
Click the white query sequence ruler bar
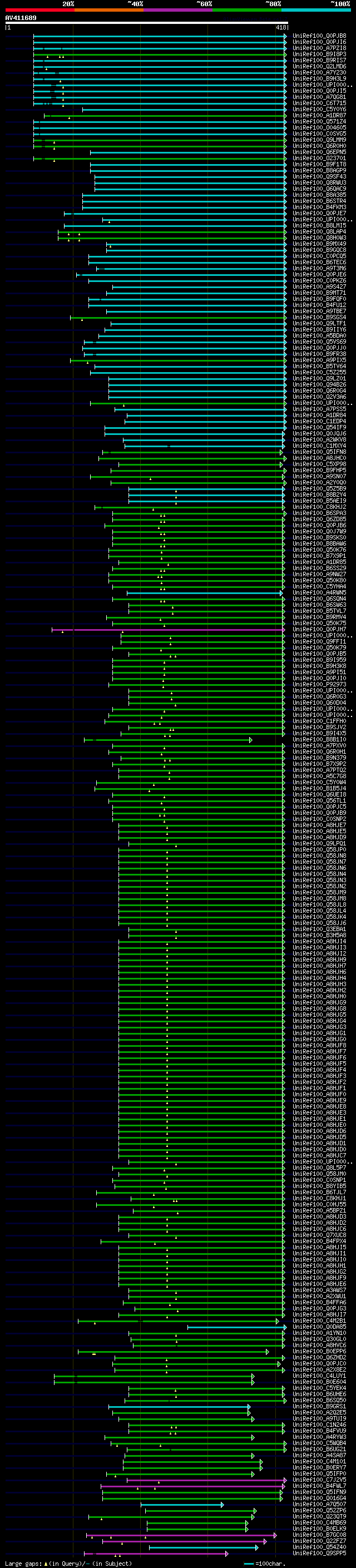click(147, 23)
